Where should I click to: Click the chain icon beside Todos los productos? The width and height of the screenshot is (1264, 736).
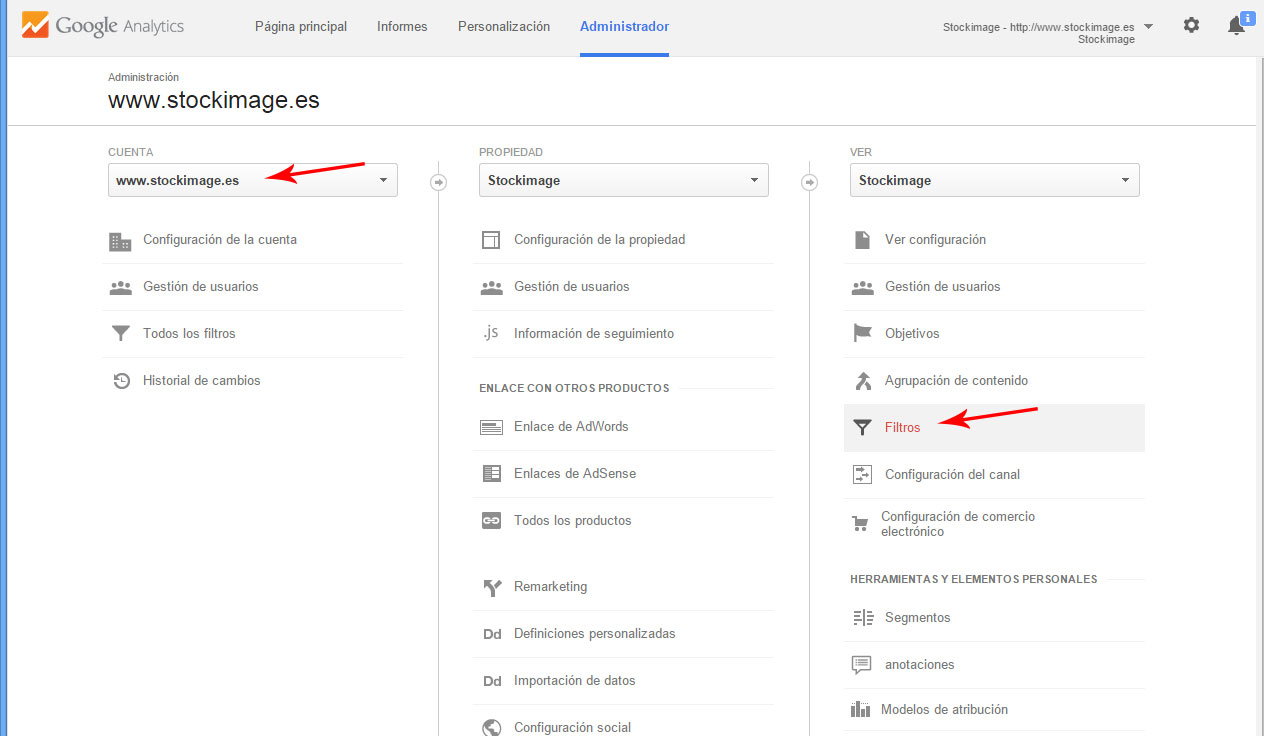point(491,521)
